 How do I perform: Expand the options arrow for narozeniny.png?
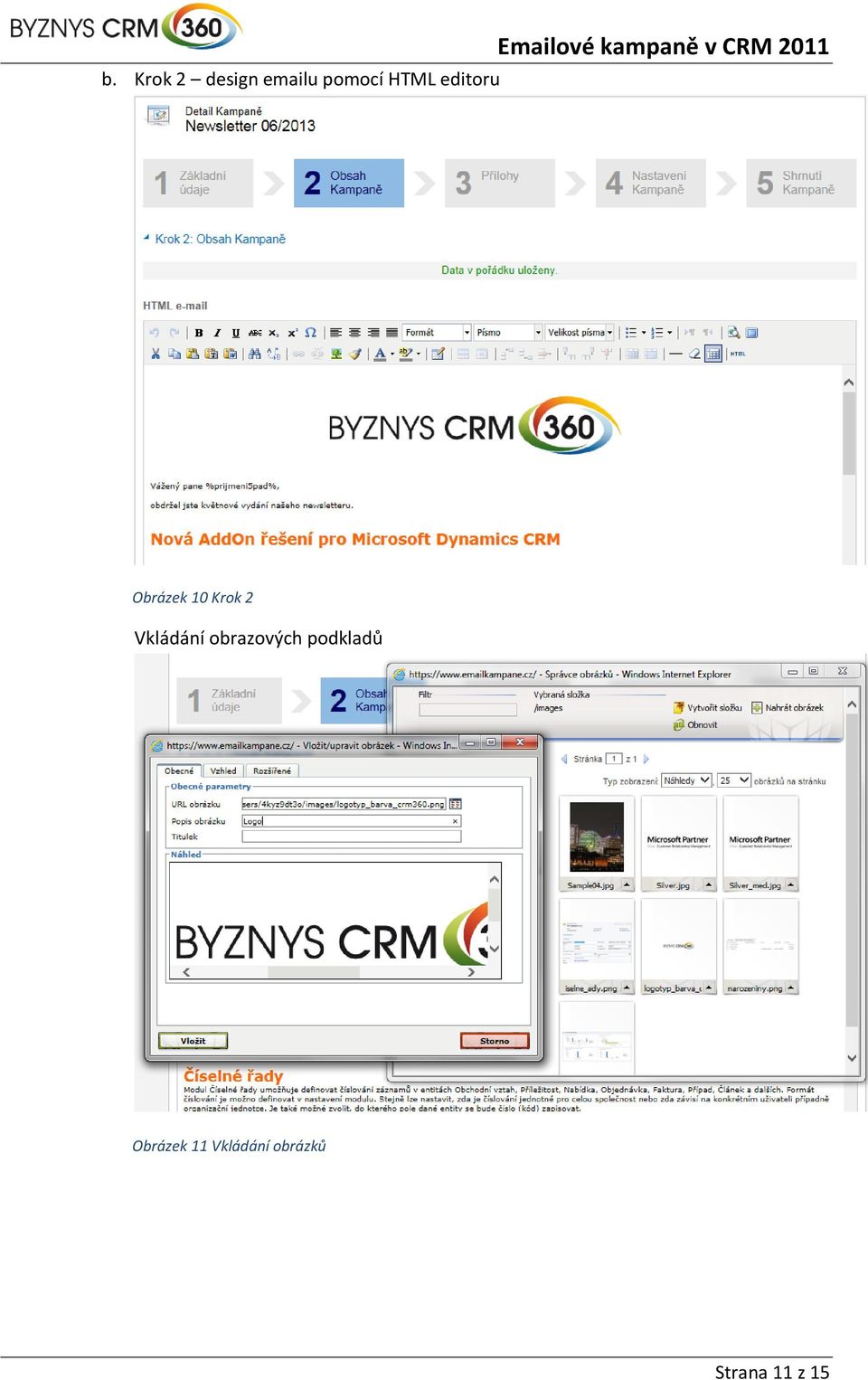tap(791, 988)
